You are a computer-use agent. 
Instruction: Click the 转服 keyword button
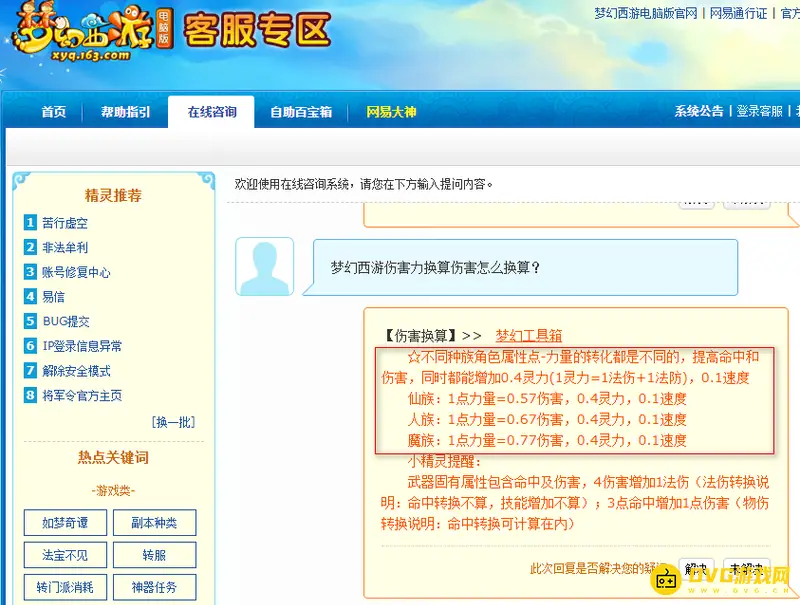(x=154, y=554)
